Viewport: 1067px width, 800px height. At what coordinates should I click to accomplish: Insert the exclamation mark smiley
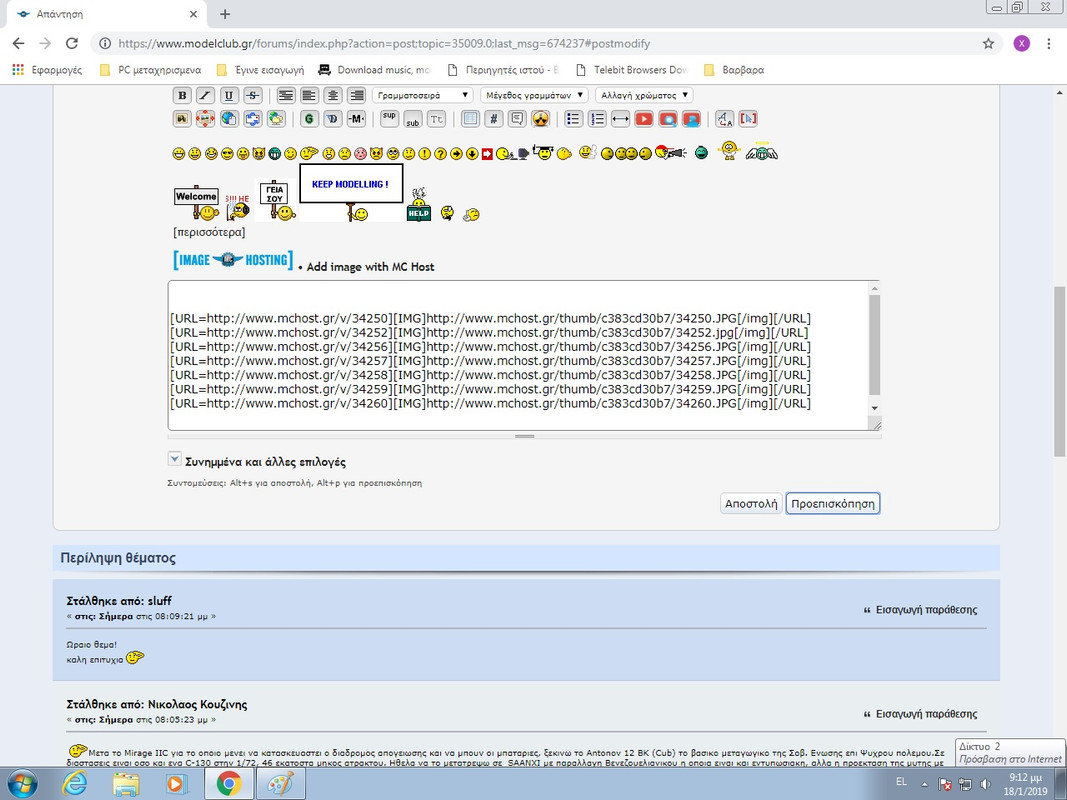425,154
